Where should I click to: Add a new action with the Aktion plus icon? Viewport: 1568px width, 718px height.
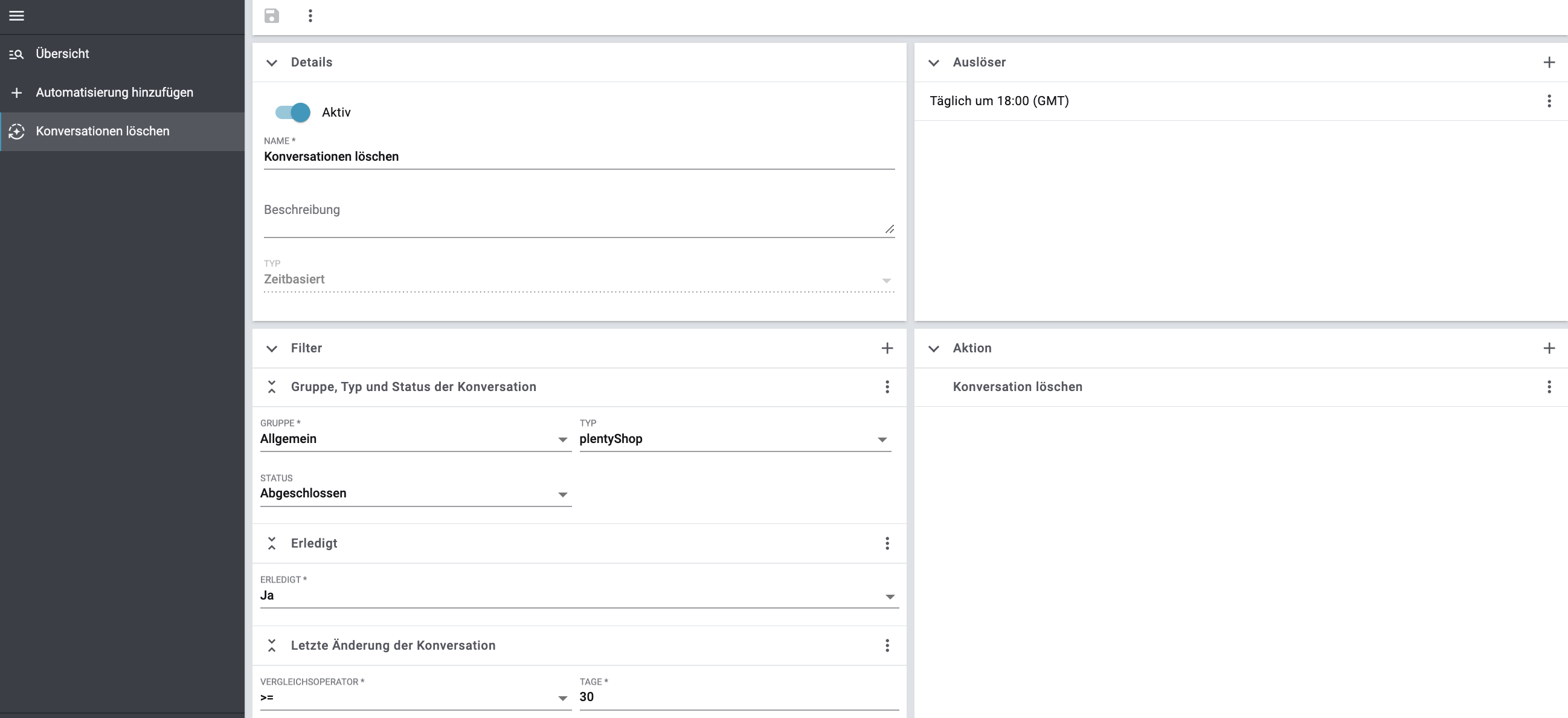tap(1549, 348)
